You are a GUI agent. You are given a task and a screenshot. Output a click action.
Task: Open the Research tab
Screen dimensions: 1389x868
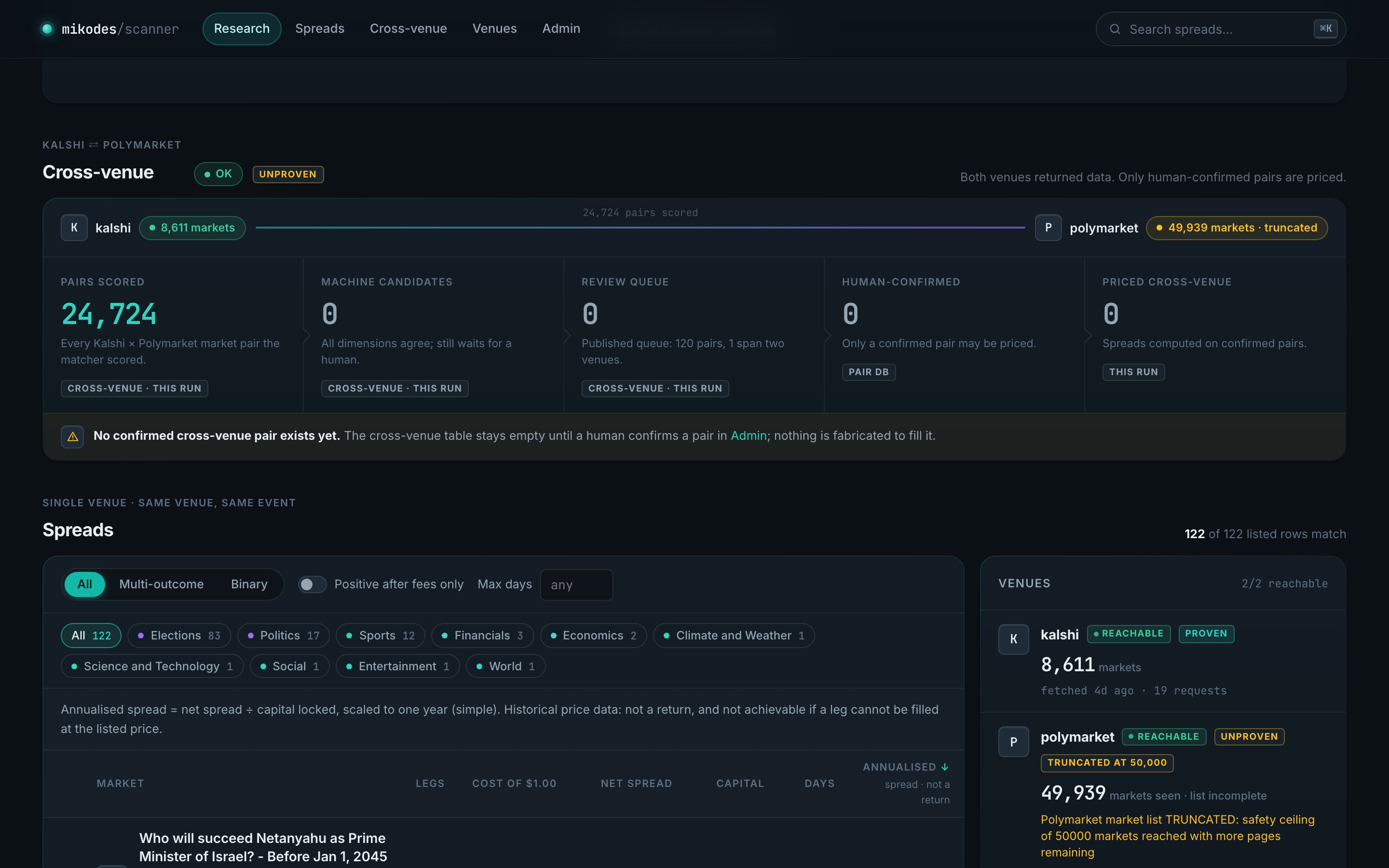click(x=242, y=29)
